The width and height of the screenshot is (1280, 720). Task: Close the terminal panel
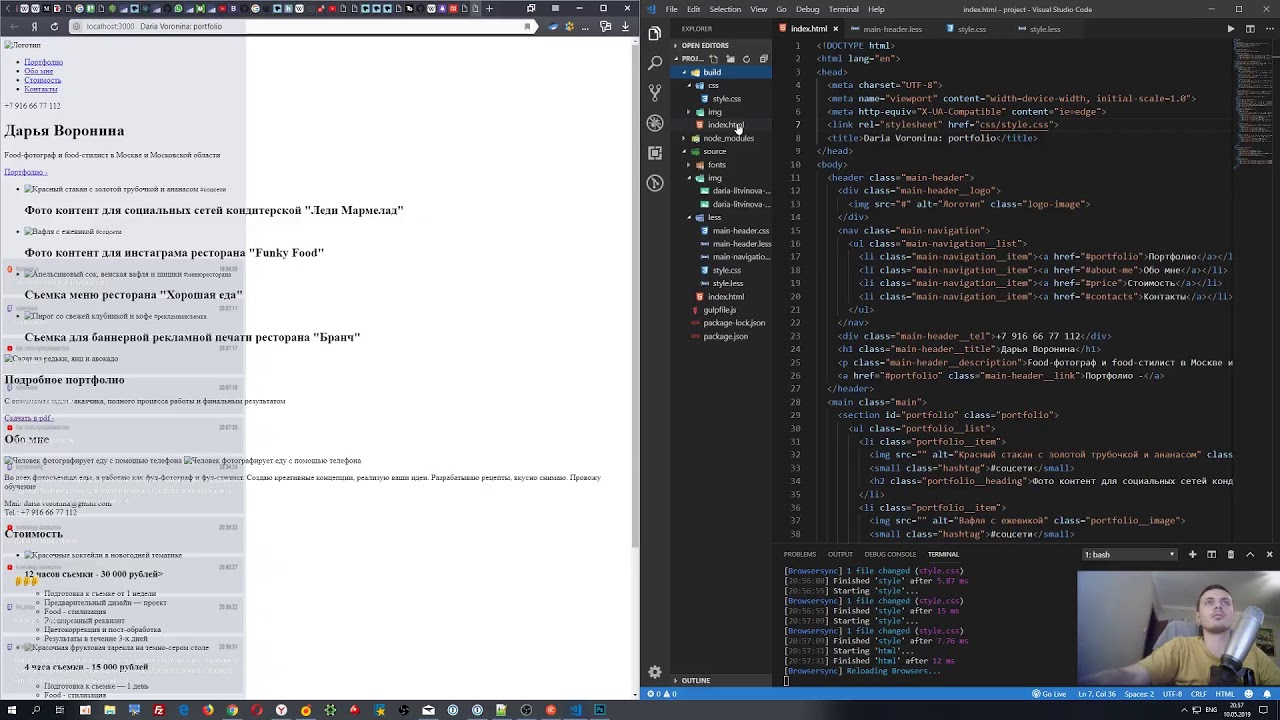(x=1269, y=554)
